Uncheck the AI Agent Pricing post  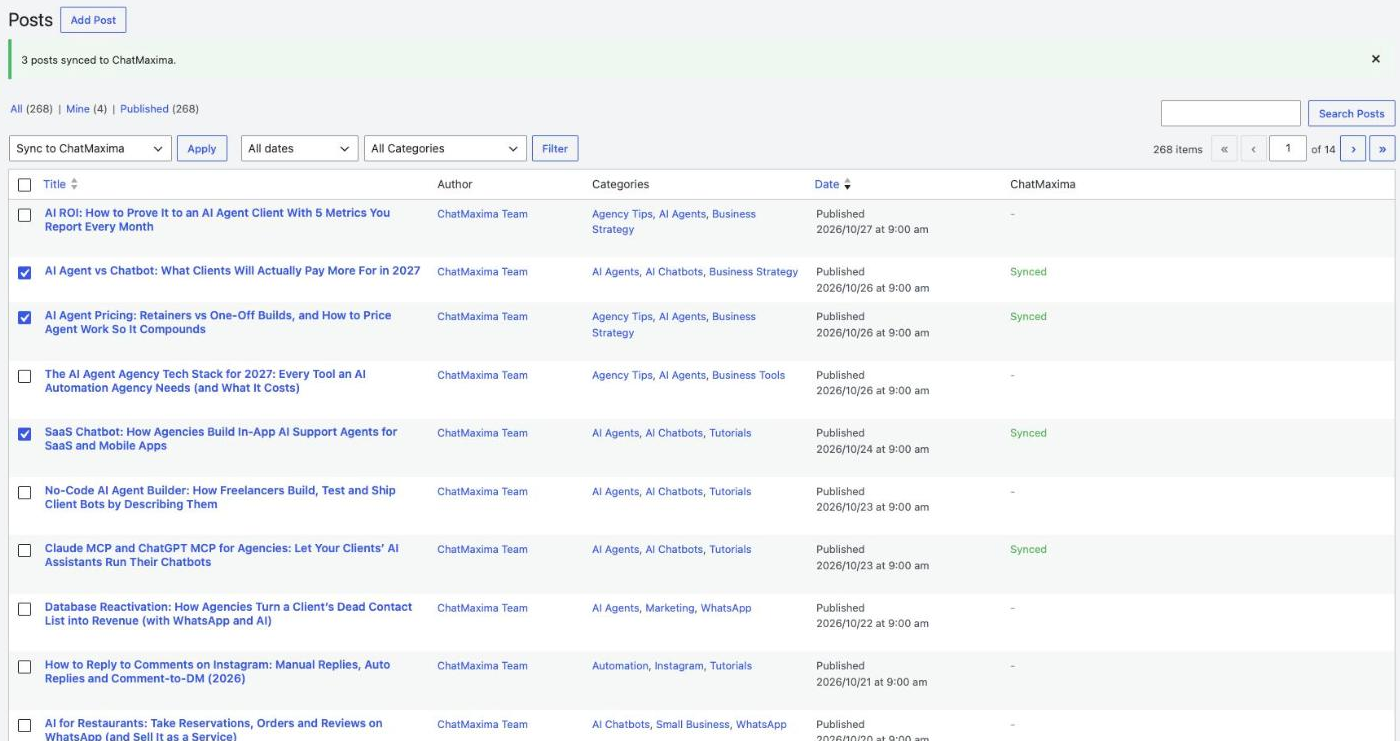click(x=25, y=317)
